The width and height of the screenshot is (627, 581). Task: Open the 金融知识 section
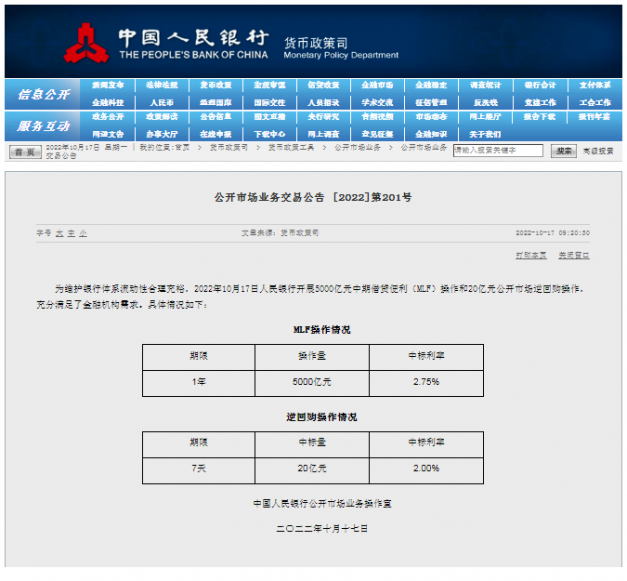(431, 134)
